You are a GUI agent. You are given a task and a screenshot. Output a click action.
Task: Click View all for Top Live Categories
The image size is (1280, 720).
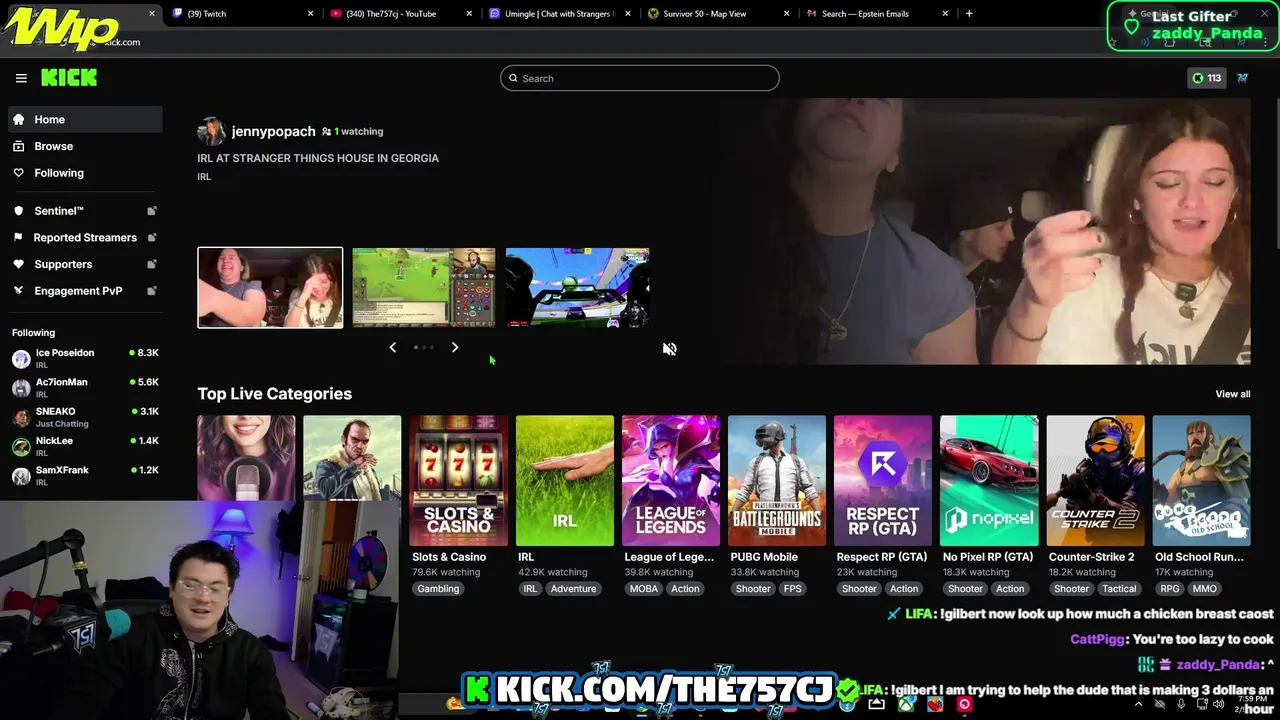tap(1232, 394)
